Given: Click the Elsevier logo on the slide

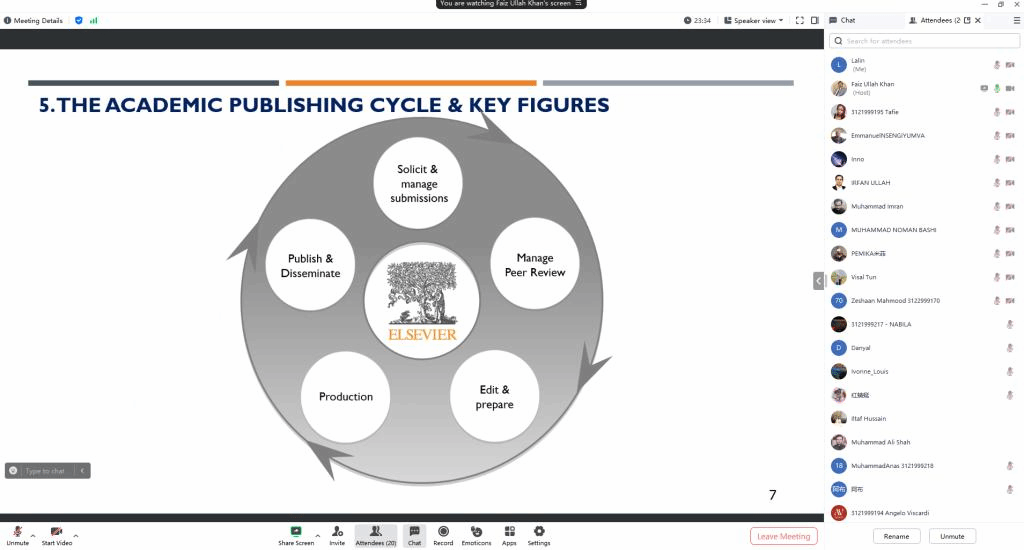Looking at the screenshot, I should (422, 301).
